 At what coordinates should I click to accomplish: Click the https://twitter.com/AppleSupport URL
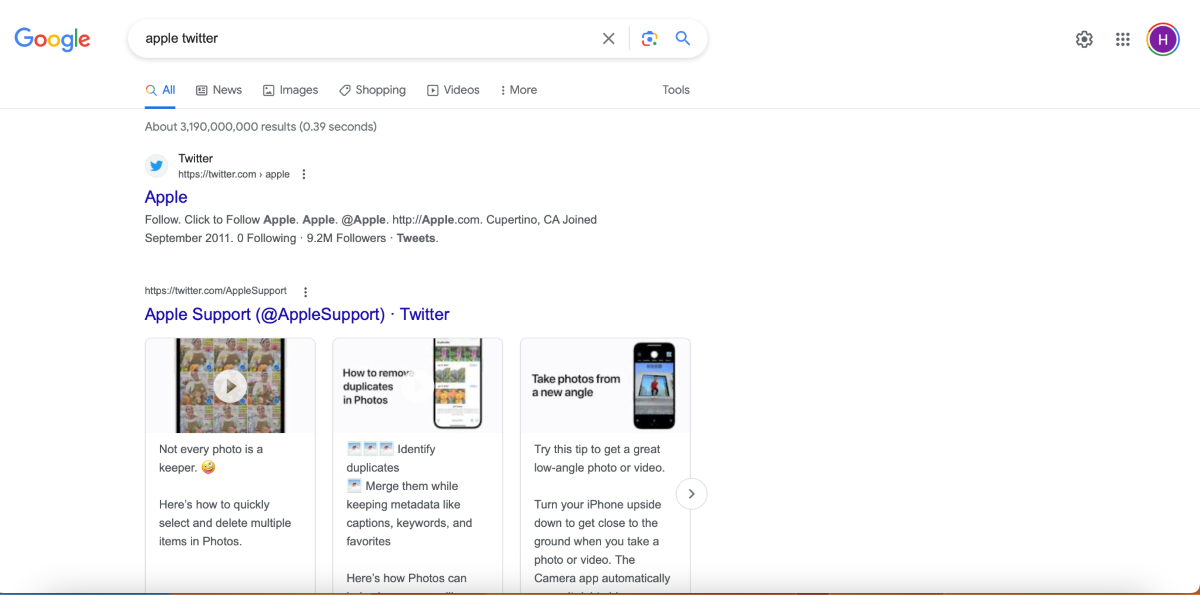pos(216,291)
